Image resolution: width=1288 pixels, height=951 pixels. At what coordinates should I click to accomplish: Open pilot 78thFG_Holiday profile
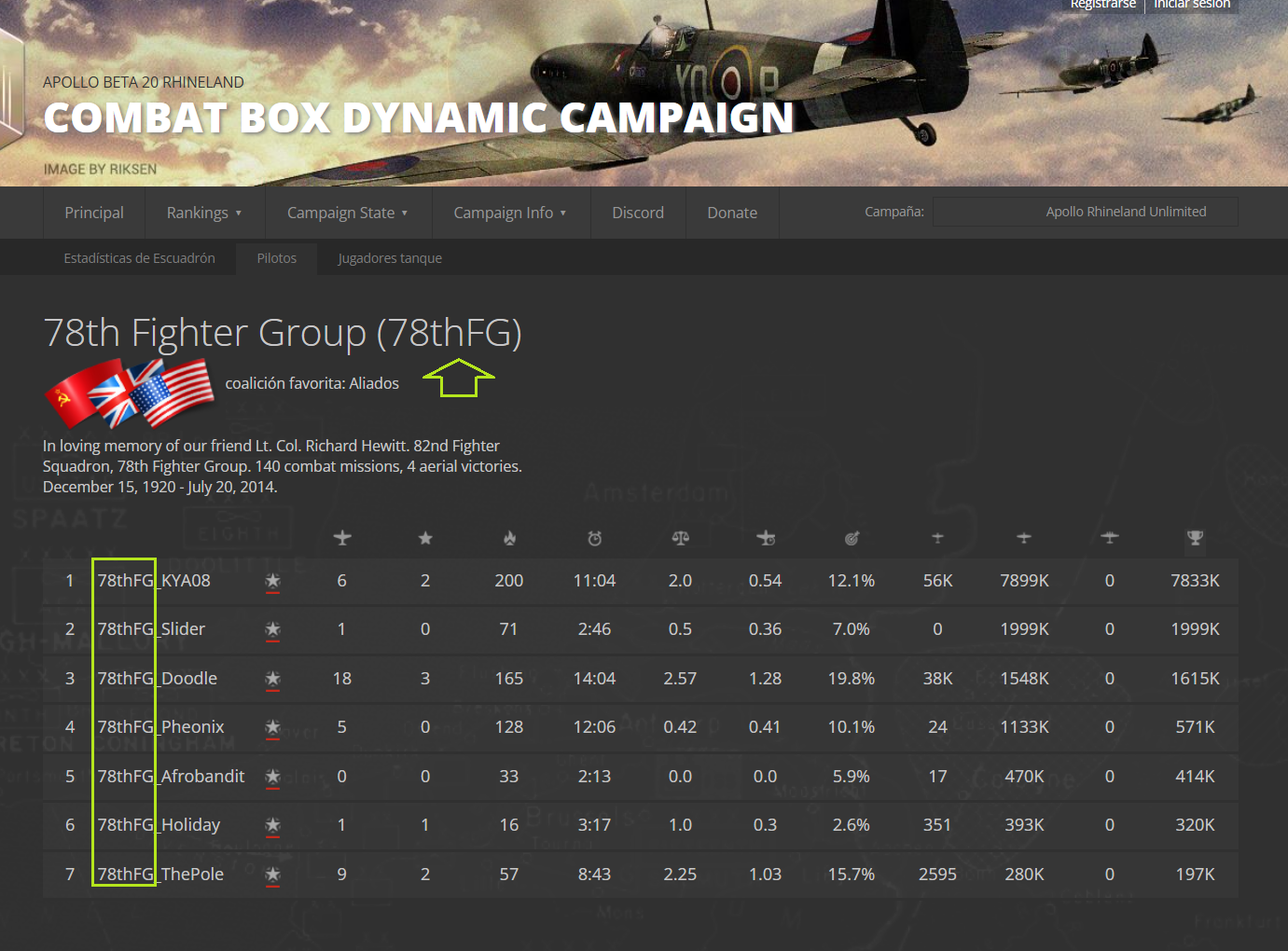159,824
